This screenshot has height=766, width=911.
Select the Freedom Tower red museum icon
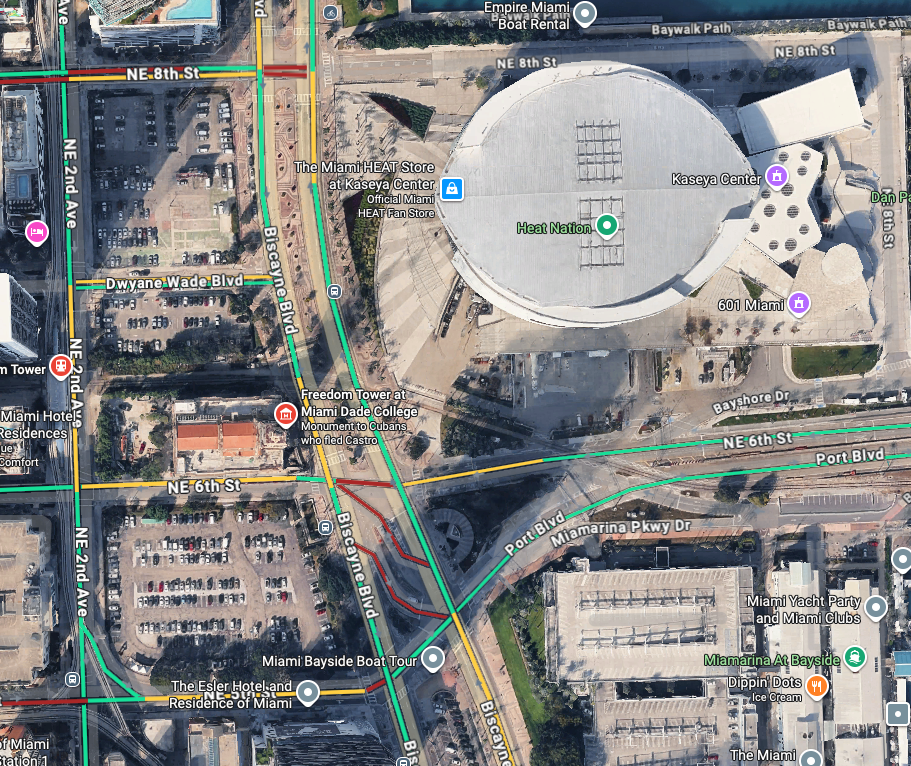pyautogui.click(x=285, y=414)
